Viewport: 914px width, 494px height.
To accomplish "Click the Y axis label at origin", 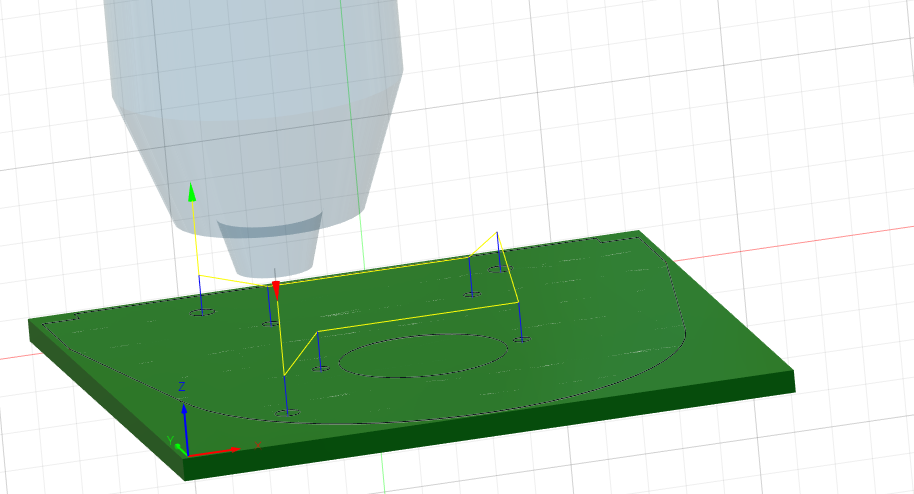I will pyautogui.click(x=171, y=440).
